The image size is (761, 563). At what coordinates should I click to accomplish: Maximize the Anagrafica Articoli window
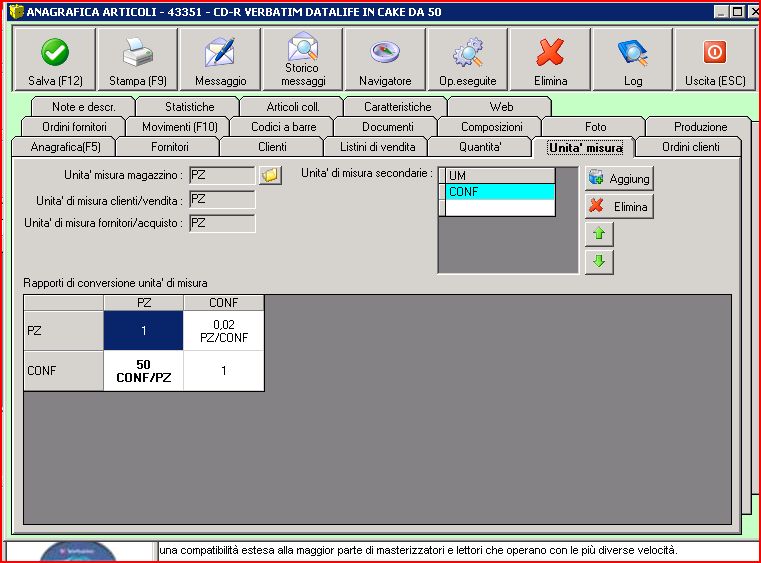coord(737,12)
